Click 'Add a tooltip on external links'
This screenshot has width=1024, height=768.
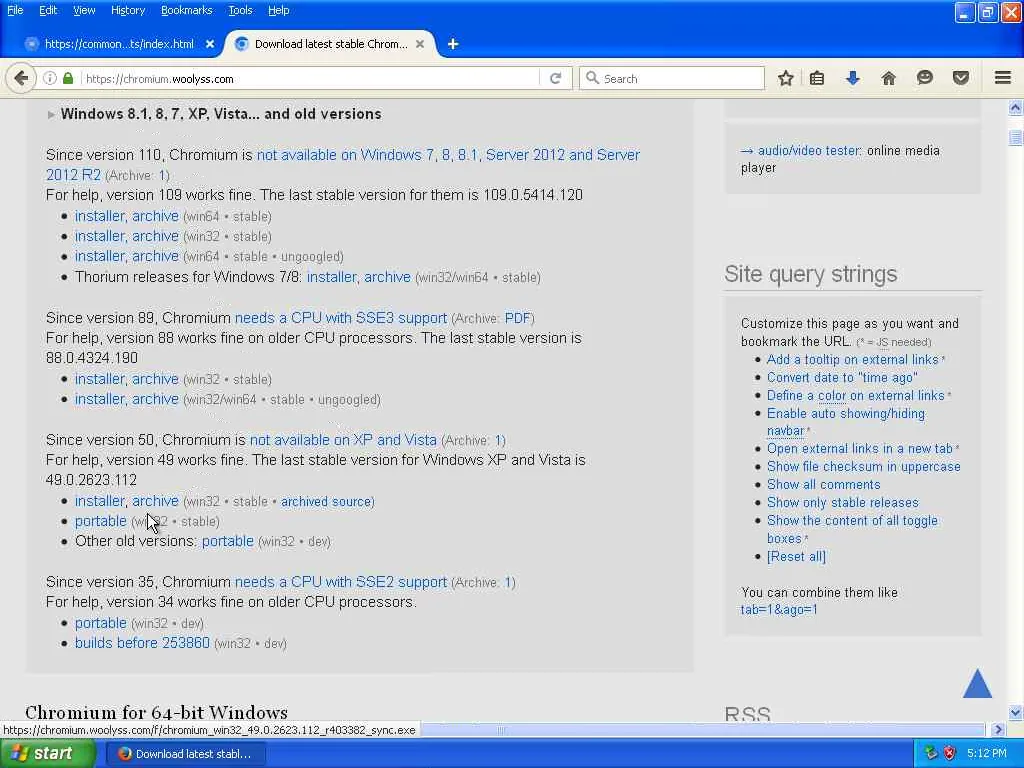click(x=852, y=360)
